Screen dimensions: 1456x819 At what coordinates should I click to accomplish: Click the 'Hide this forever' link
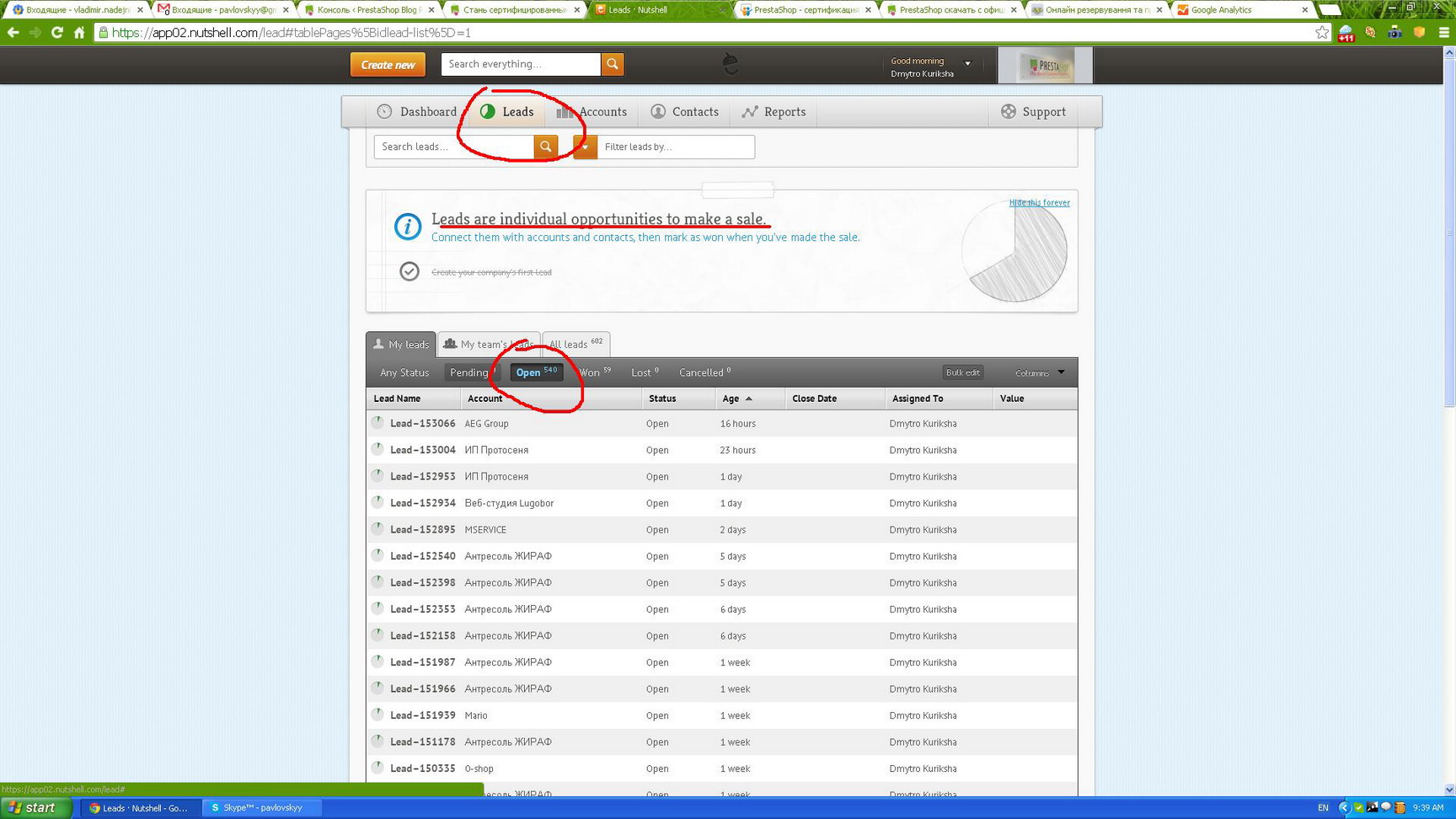pos(1040,202)
